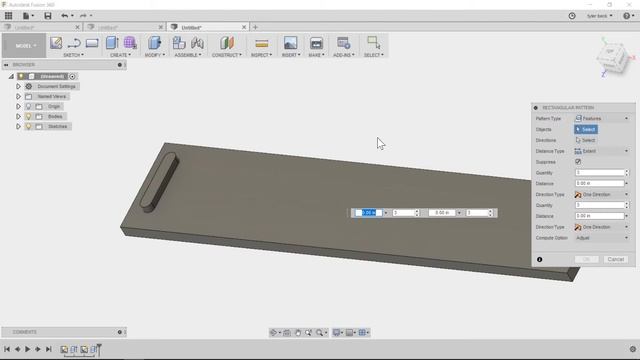
Task: Collapse the root component tree node
Action: pos(11,76)
